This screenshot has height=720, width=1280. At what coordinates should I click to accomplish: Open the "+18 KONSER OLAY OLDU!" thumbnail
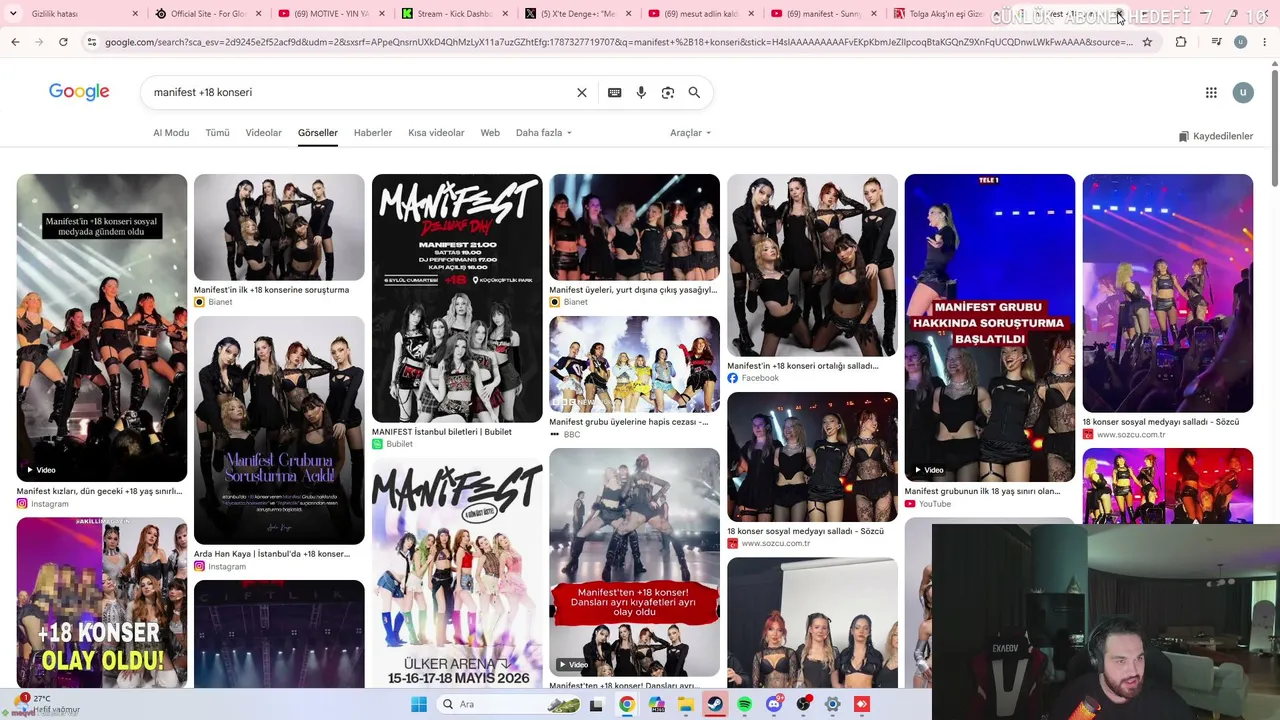point(102,603)
